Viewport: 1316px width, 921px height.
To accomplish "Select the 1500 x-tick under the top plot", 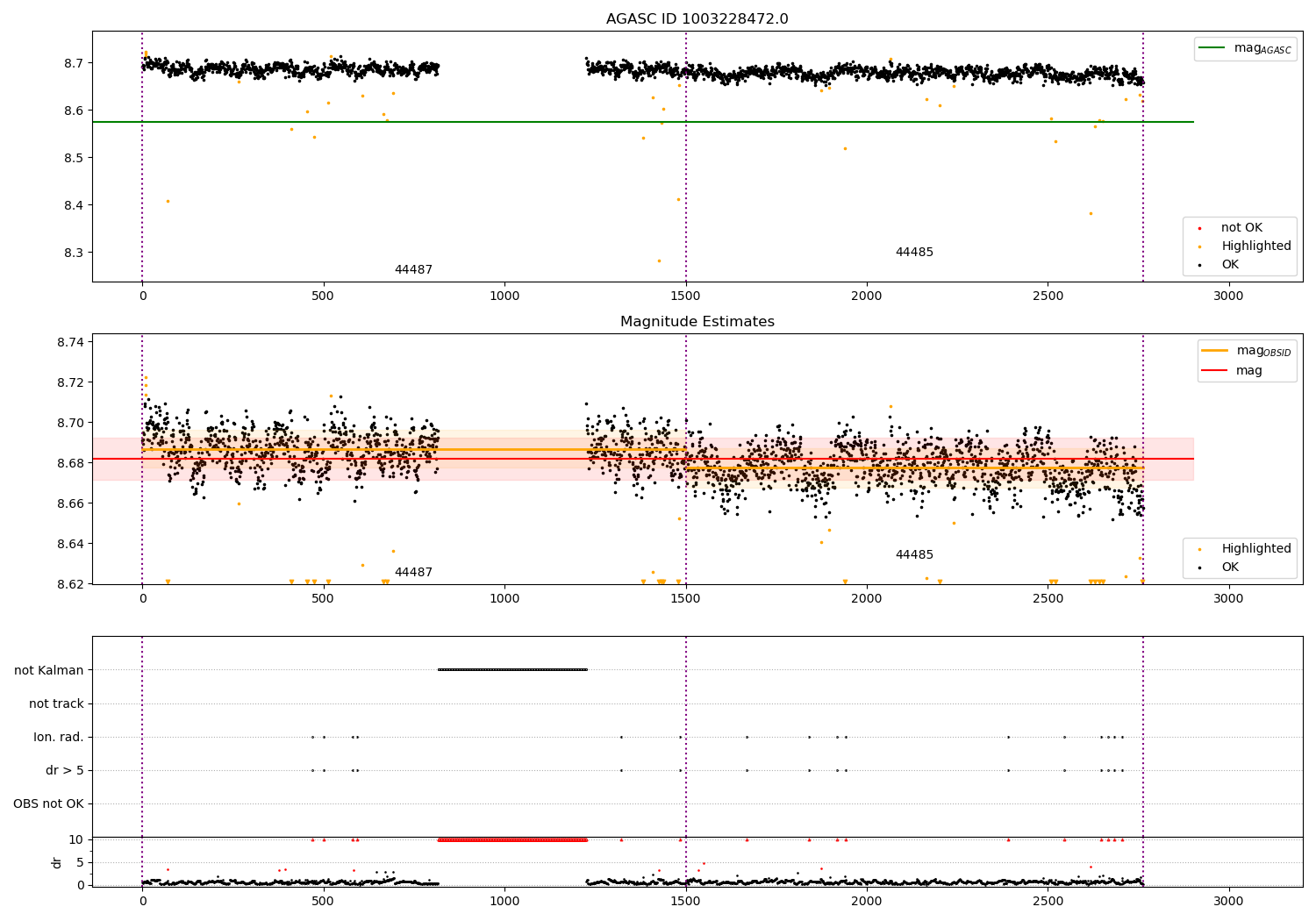I will pyautogui.click(x=686, y=296).
